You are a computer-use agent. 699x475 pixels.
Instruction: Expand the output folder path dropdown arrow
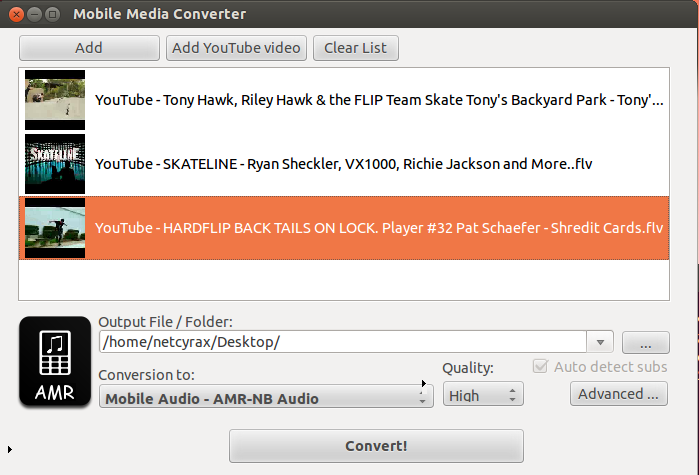(x=599, y=342)
